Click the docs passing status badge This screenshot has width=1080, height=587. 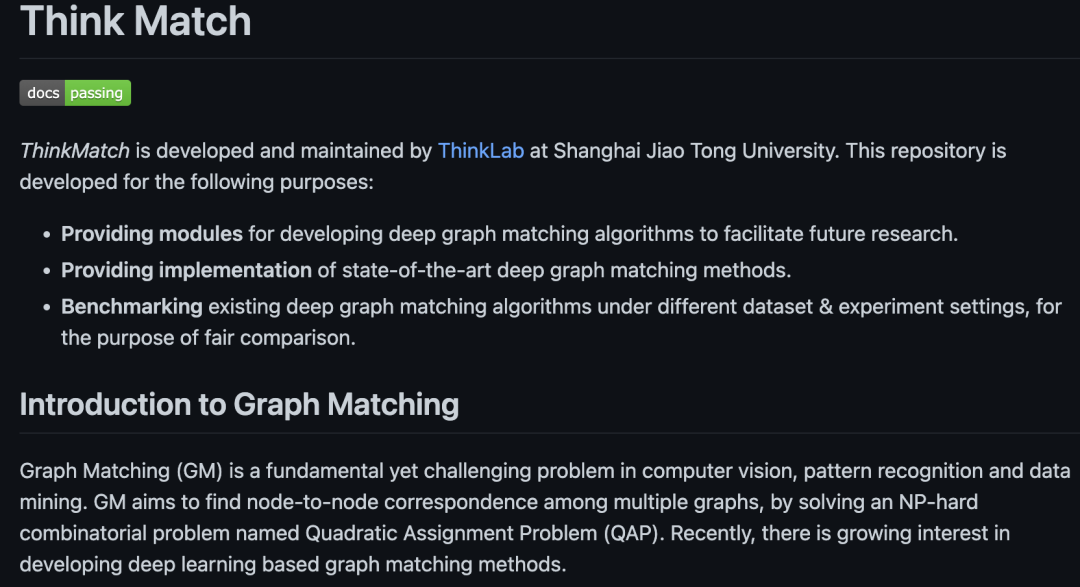(x=75, y=93)
